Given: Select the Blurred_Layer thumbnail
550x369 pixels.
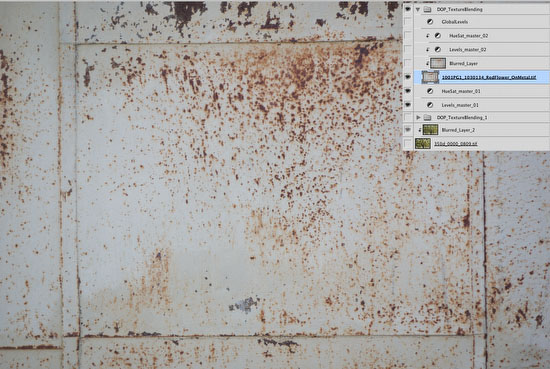Looking at the screenshot, I should pos(438,63).
